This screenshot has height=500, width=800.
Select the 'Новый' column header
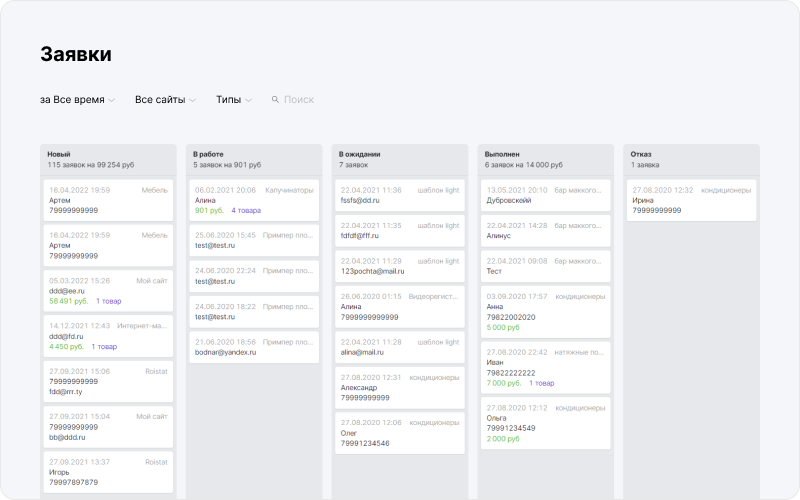click(x=59, y=154)
